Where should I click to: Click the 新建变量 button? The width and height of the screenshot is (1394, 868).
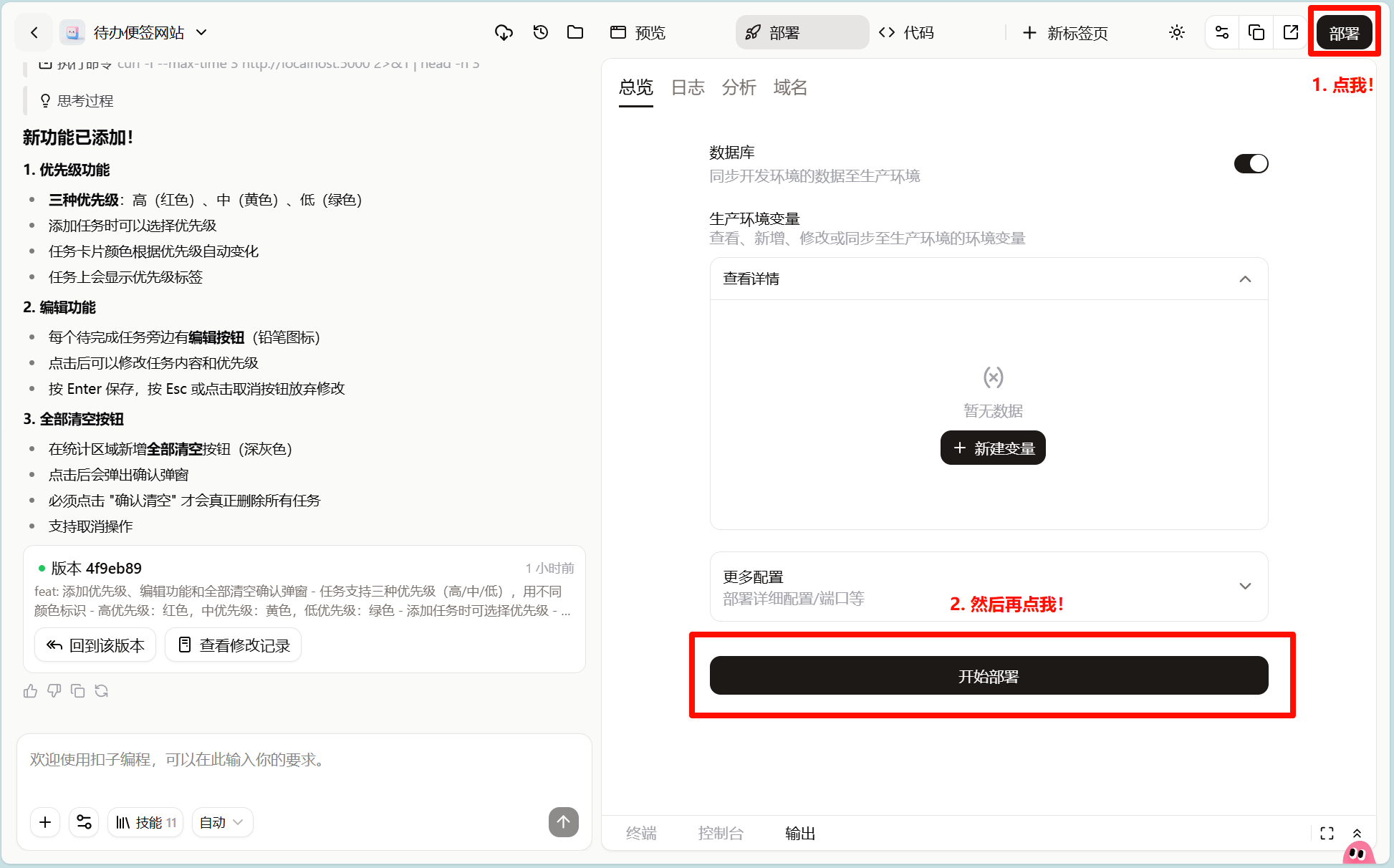pos(993,448)
